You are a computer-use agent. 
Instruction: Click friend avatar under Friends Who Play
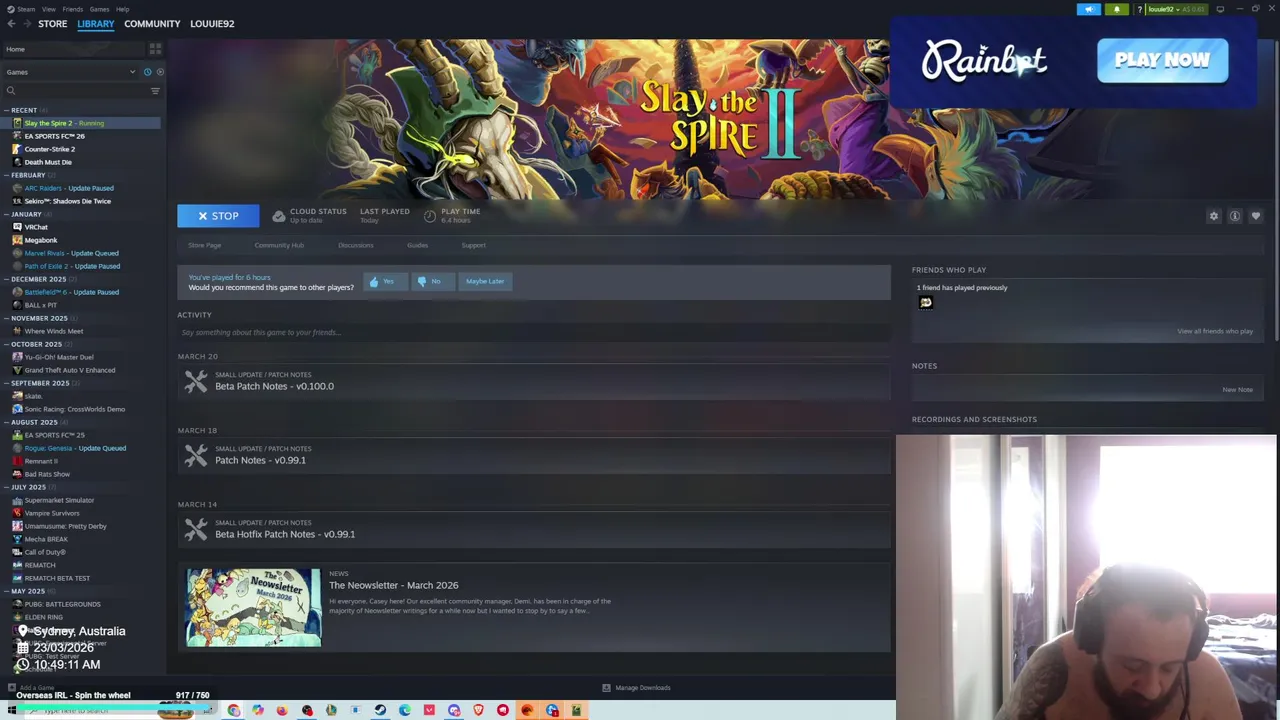tap(926, 302)
